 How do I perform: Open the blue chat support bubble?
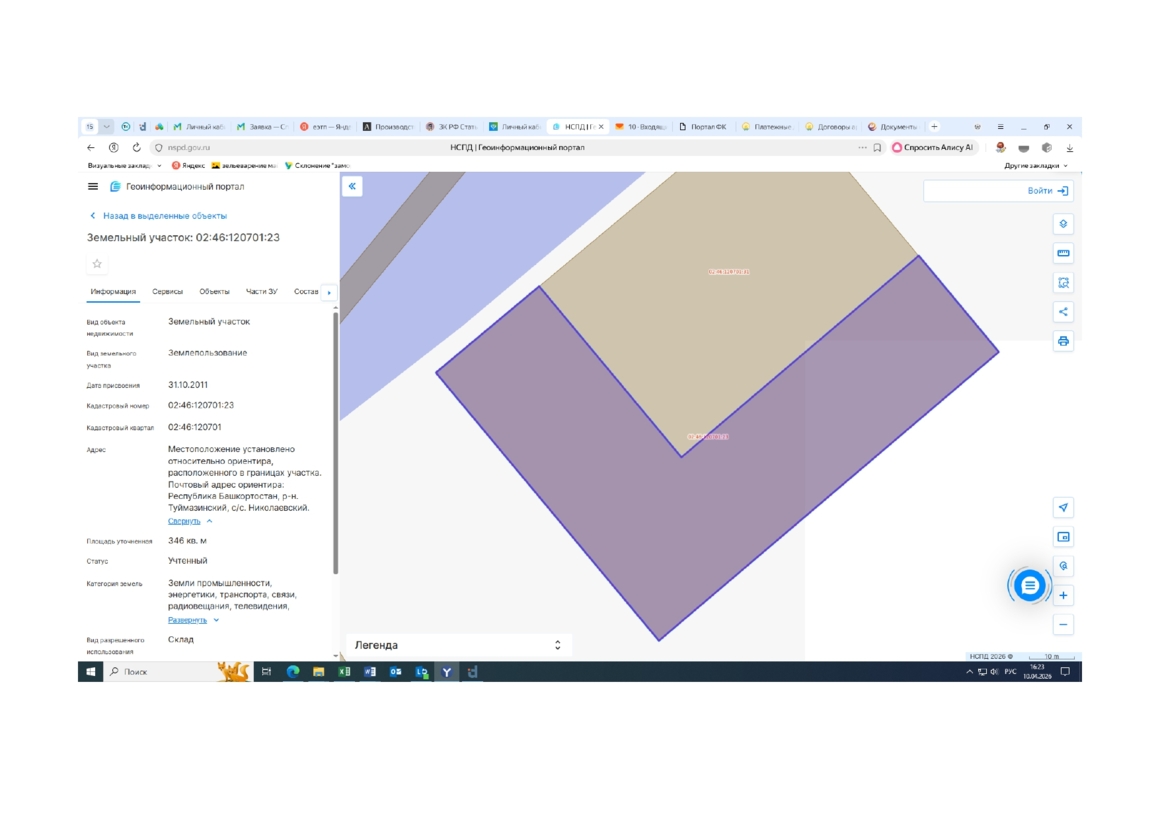coord(1029,586)
